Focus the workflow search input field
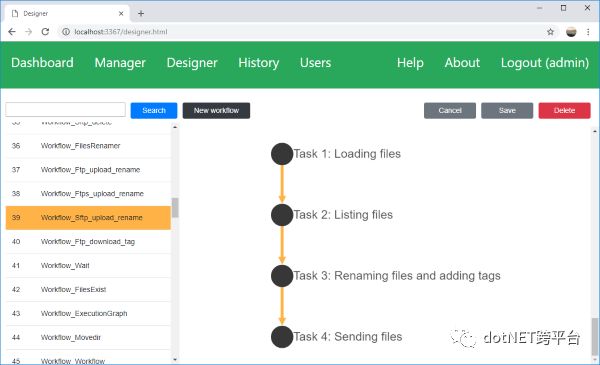The height and width of the screenshot is (365, 600). (65, 109)
